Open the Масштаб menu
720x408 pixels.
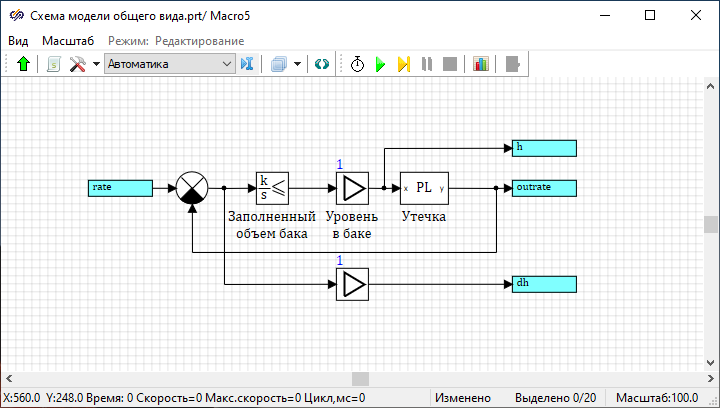(x=68, y=40)
